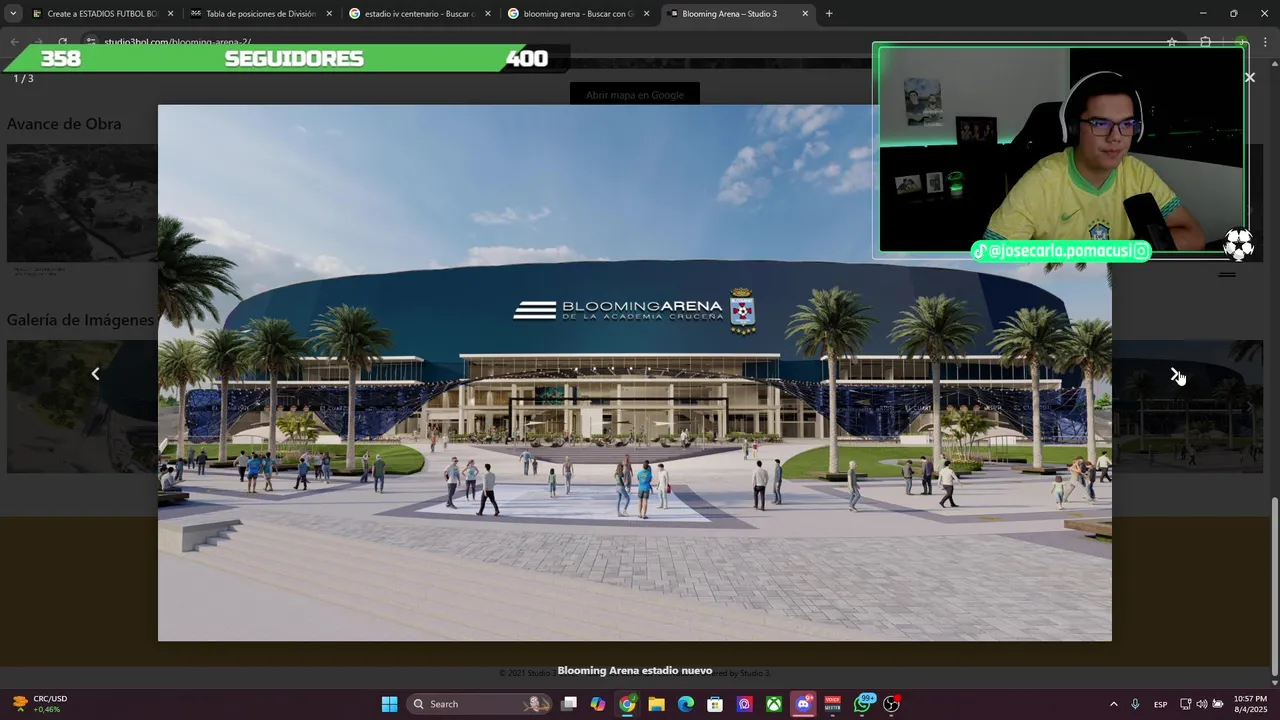Close the Create a ESTADIOS FUTBOL tab
This screenshot has height=720, width=1280.
[x=170, y=14]
